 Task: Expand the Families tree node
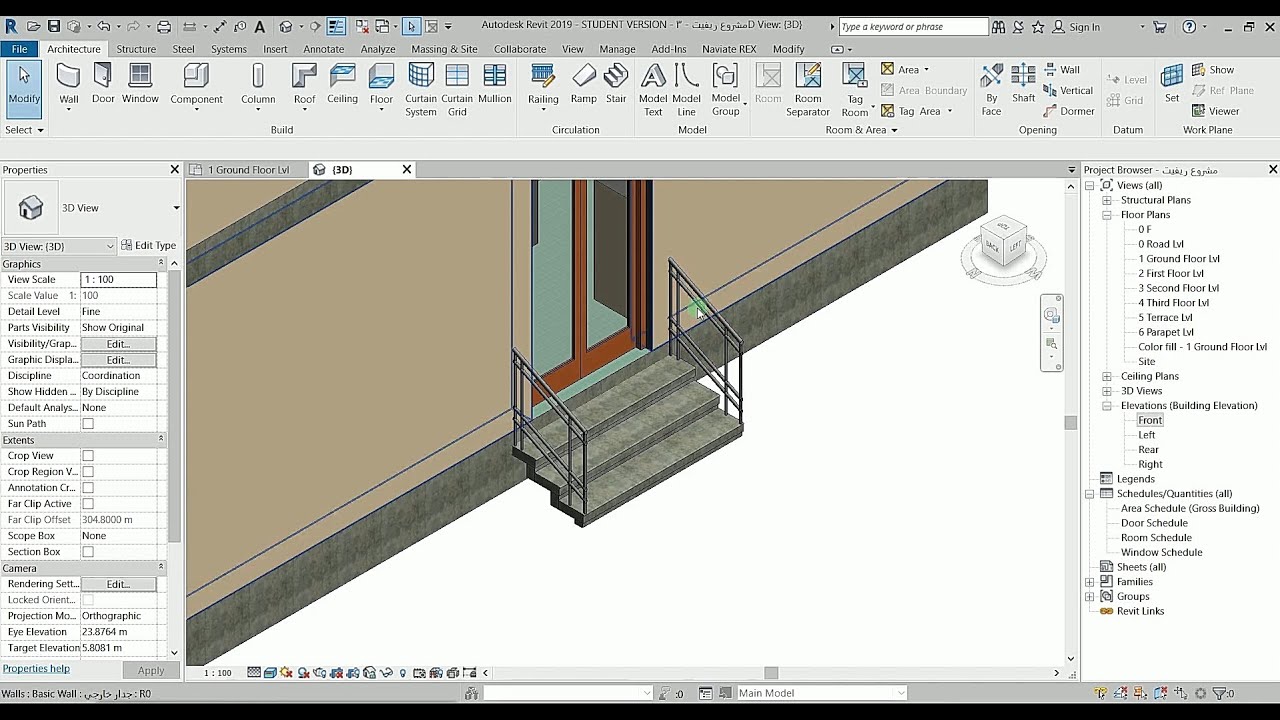(x=1090, y=582)
